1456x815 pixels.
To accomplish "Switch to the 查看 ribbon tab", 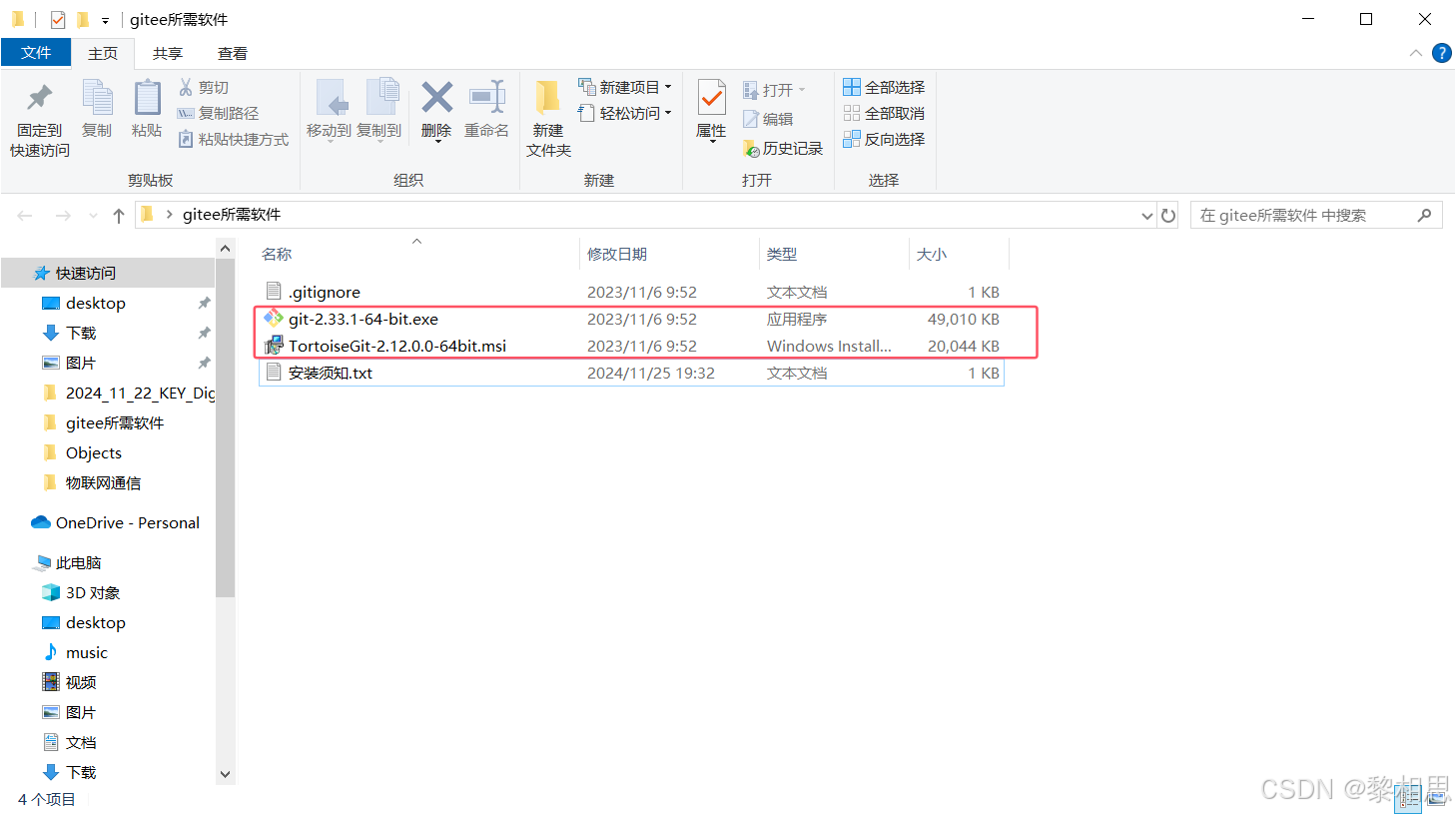I will pos(233,54).
